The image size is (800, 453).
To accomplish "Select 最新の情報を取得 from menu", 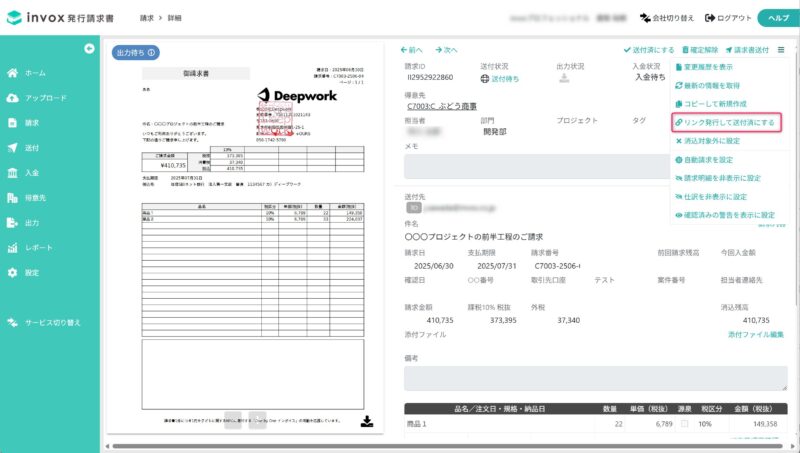I will (707, 86).
